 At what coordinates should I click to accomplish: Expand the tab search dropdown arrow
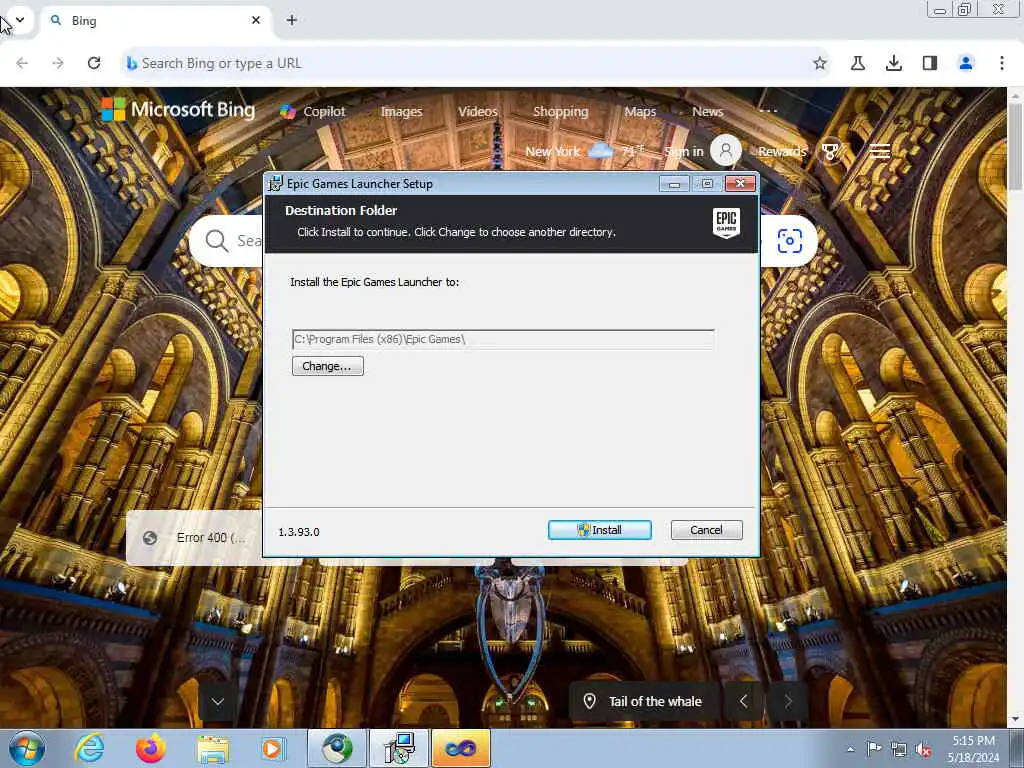[20, 20]
